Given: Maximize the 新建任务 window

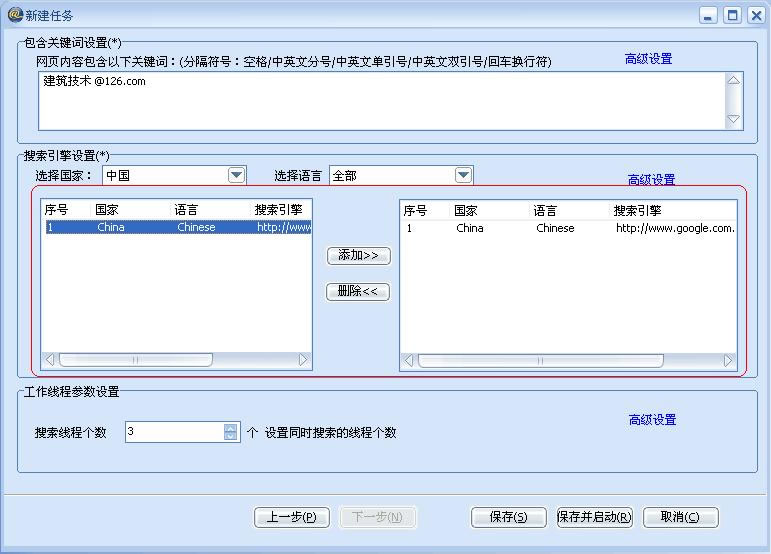Looking at the screenshot, I should coord(733,15).
